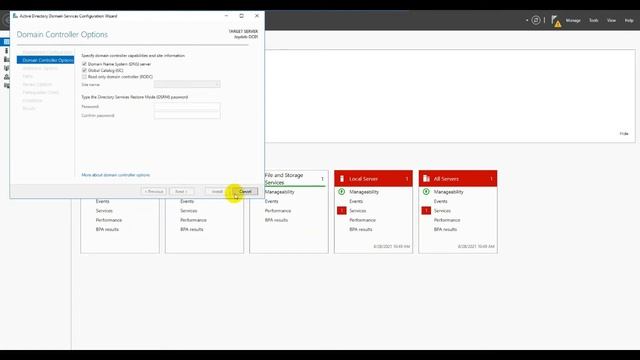
Task: Open BPA results in File and Storage Services tile
Action: tap(276, 220)
